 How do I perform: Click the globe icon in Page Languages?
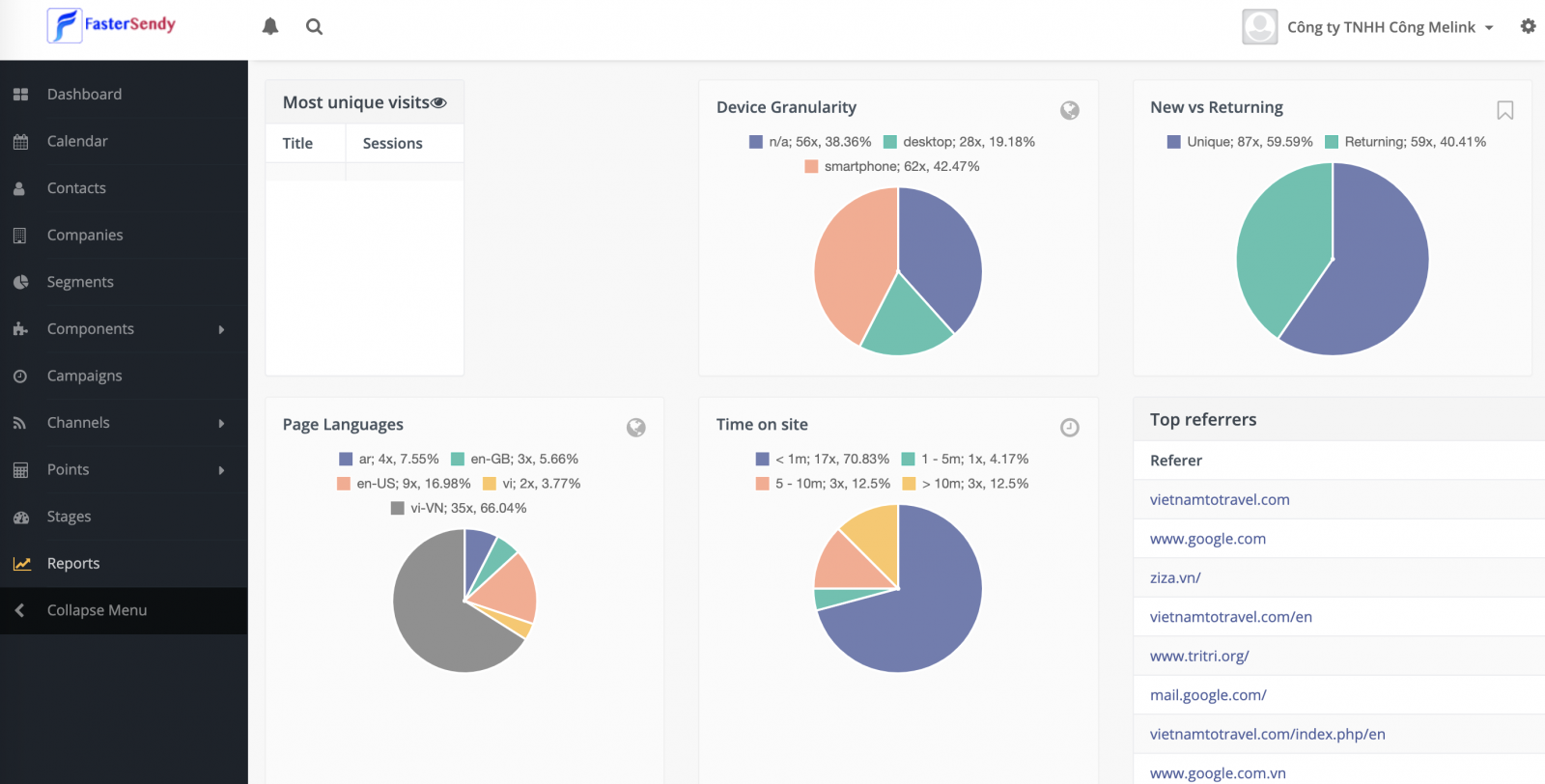coord(635,428)
